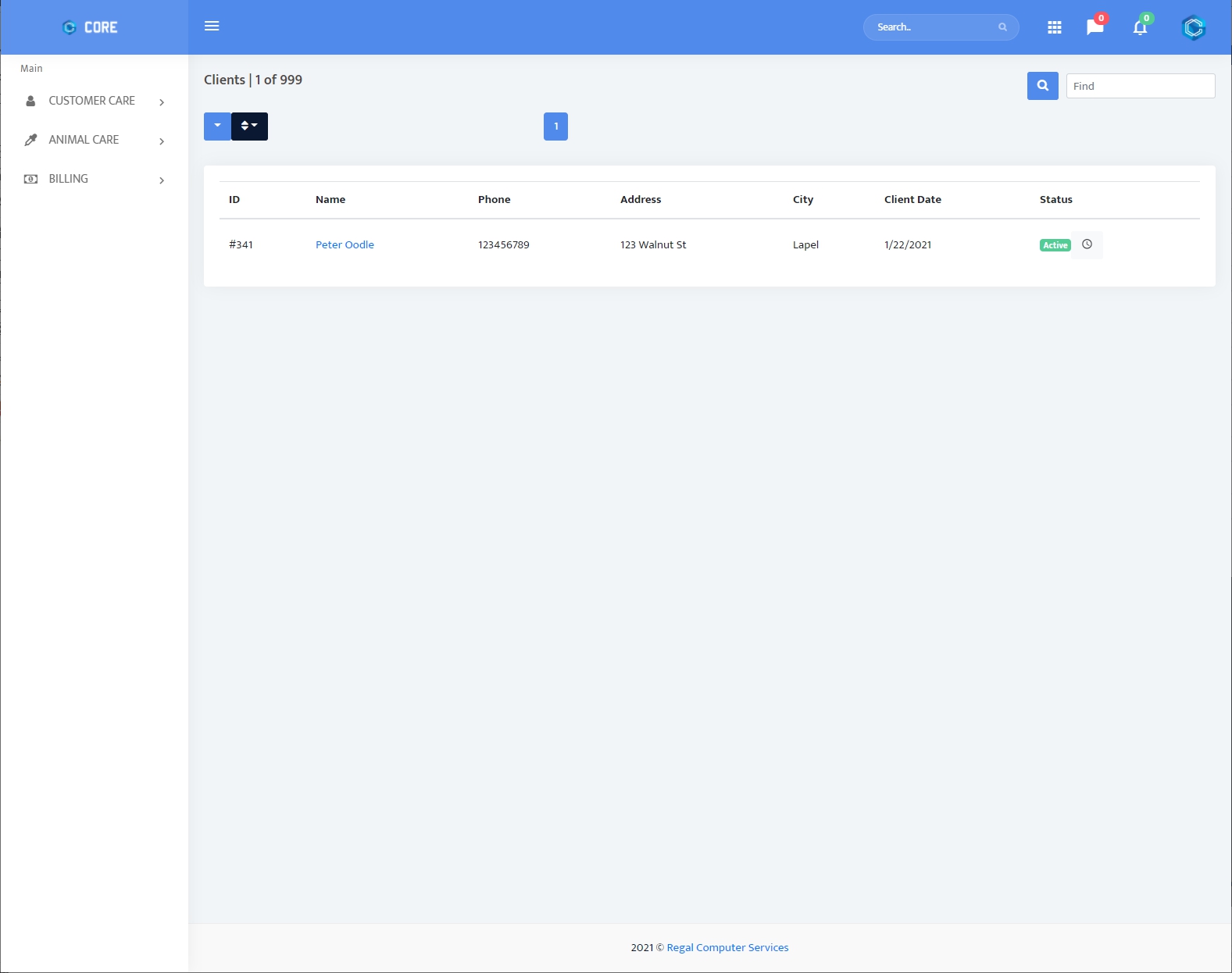The height and width of the screenshot is (973, 1232).
Task: Click the Billing money icon
Action: pyautogui.click(x=30, y=179)
